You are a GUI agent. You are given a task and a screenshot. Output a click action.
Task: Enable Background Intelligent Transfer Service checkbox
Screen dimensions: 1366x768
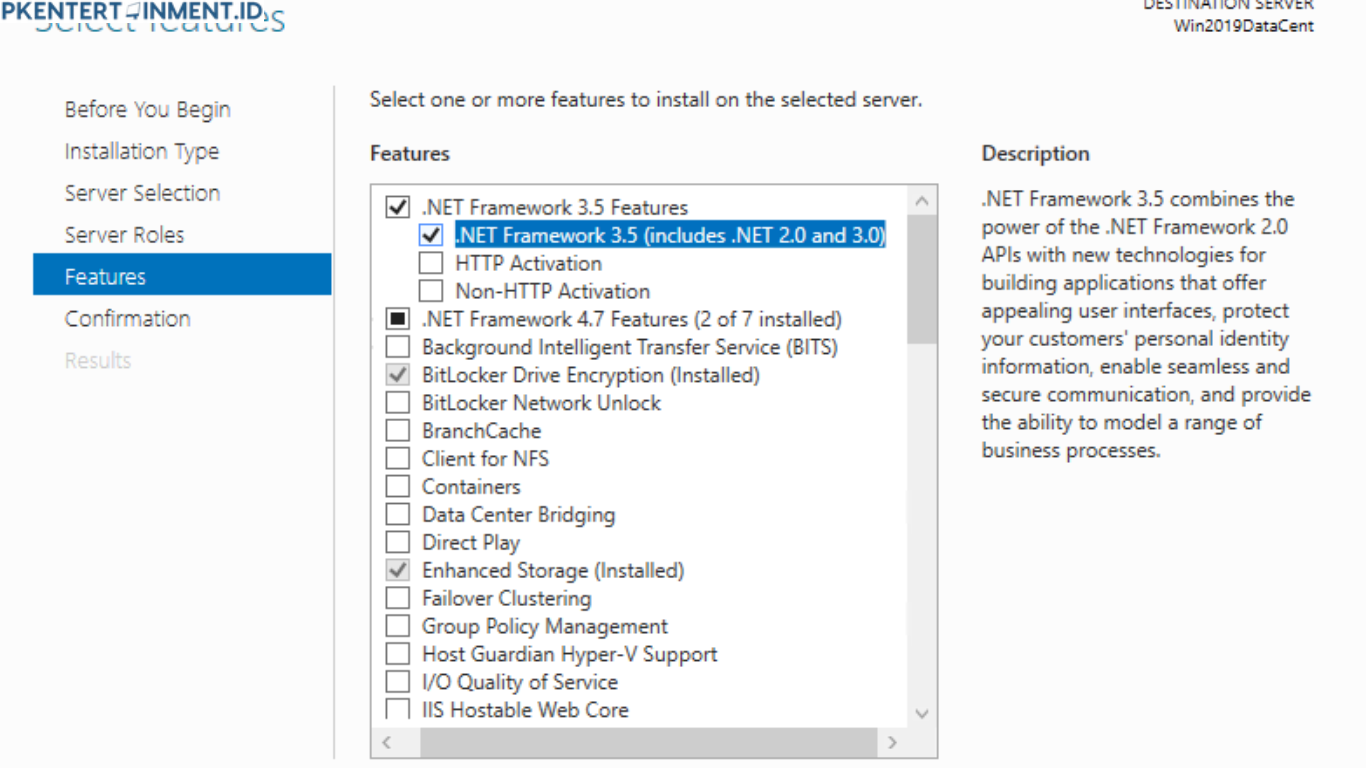[x=398, y=348]
